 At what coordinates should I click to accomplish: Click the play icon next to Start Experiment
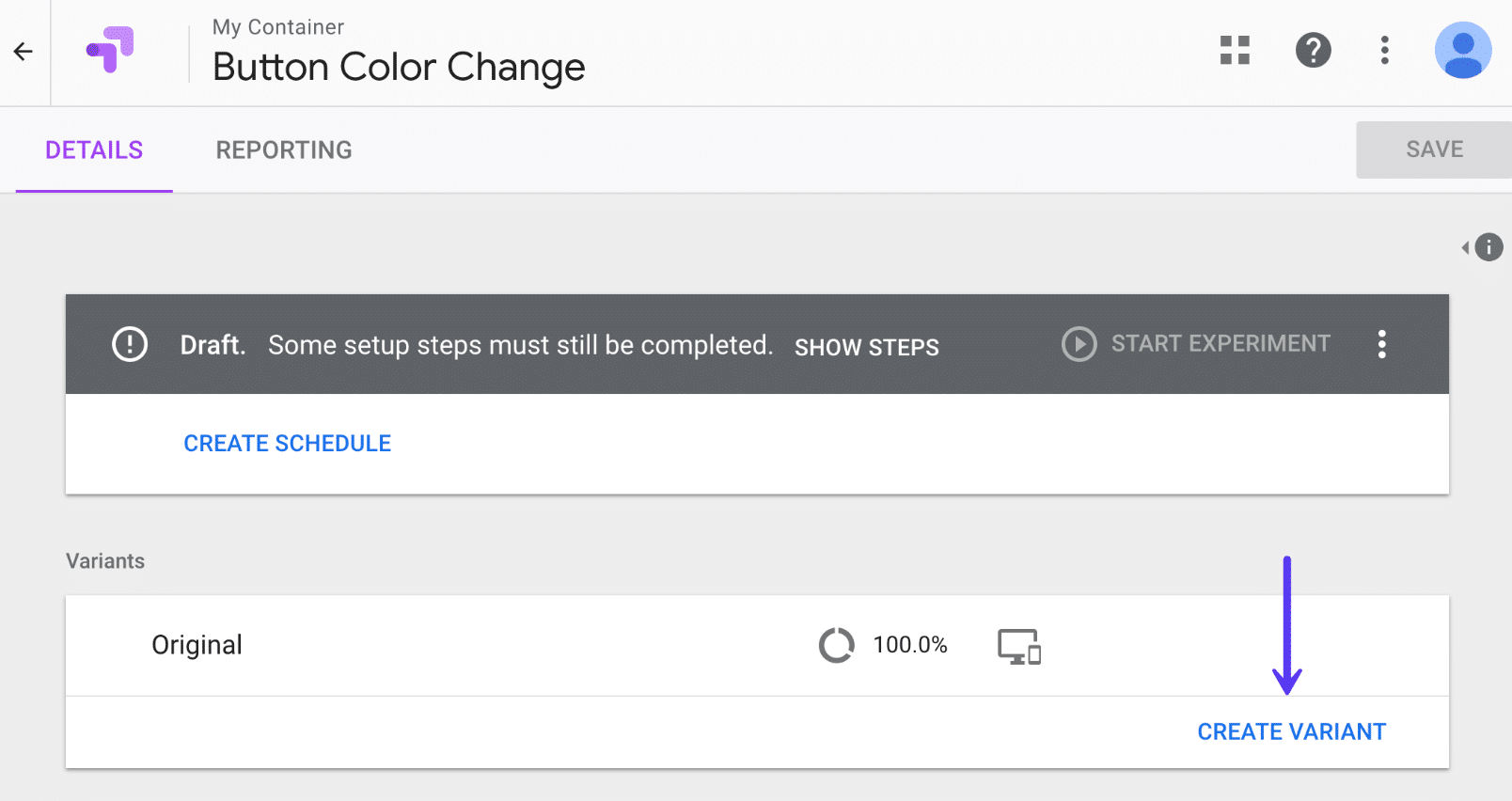tap(1078, 344)
